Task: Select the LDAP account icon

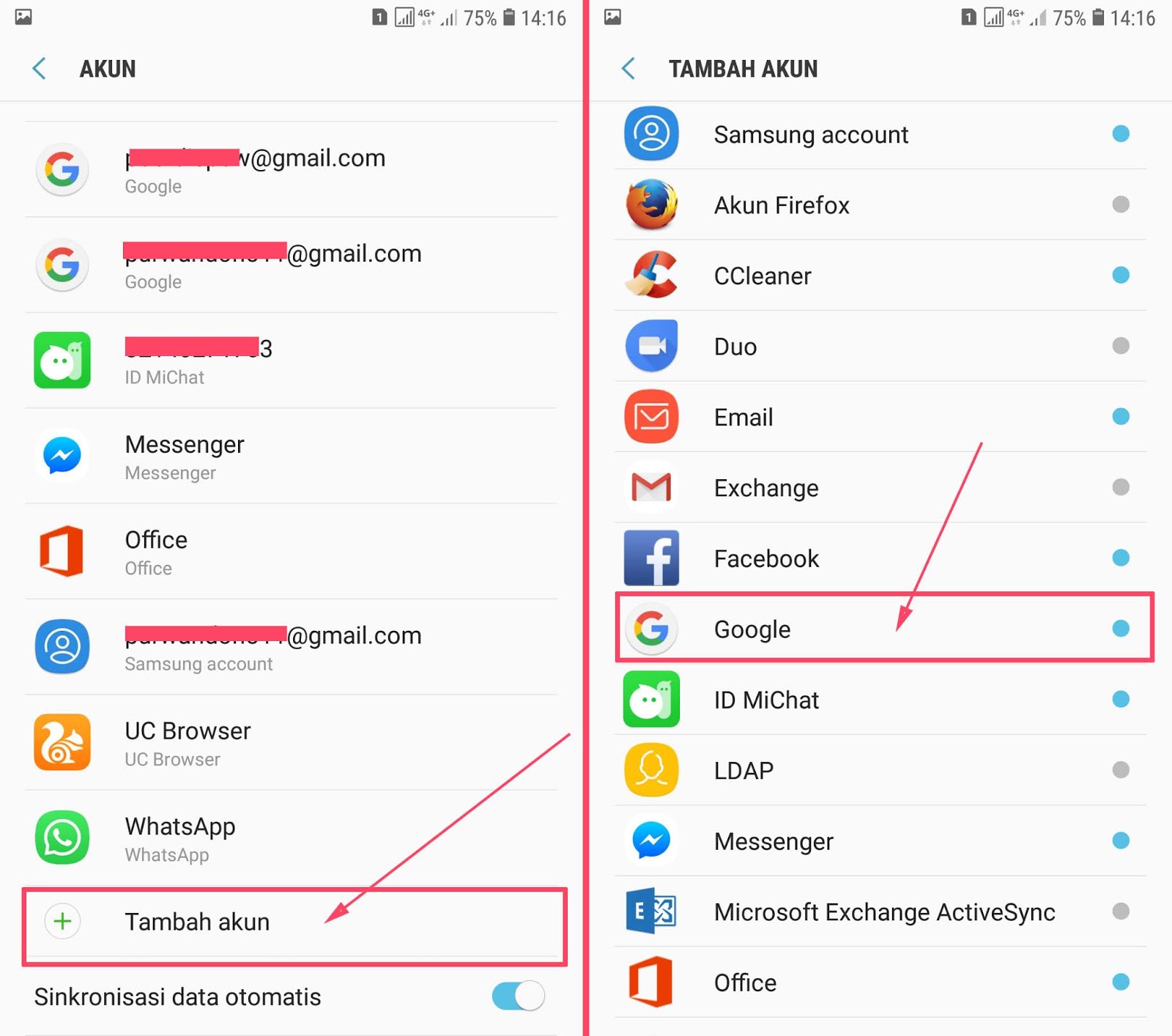Action: click(651, 770)
